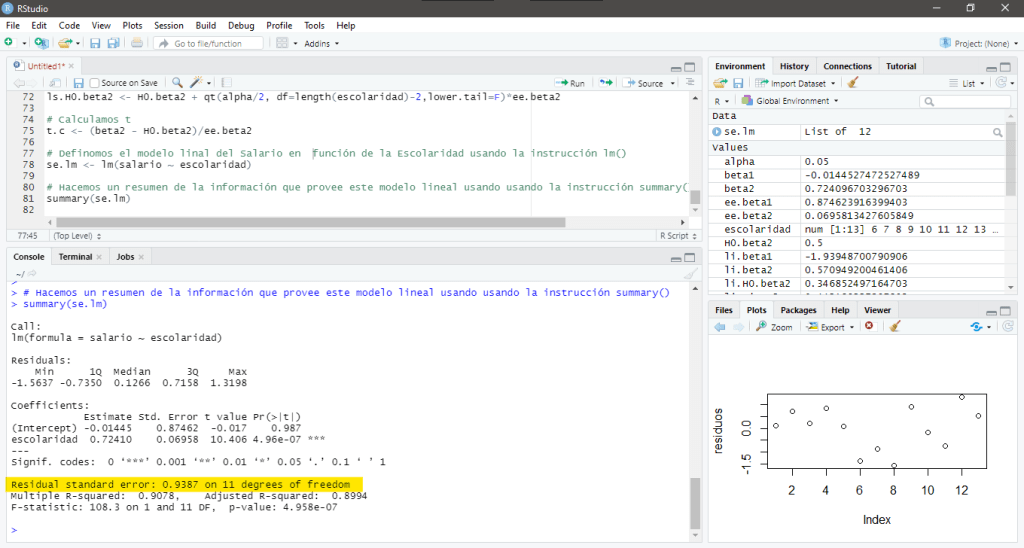Image resolution: width=1024 pixels, height=548 pixels.
Task: Click the Zoom button in Plots pane
Action: pyautogui.click(x=774, y=327)
